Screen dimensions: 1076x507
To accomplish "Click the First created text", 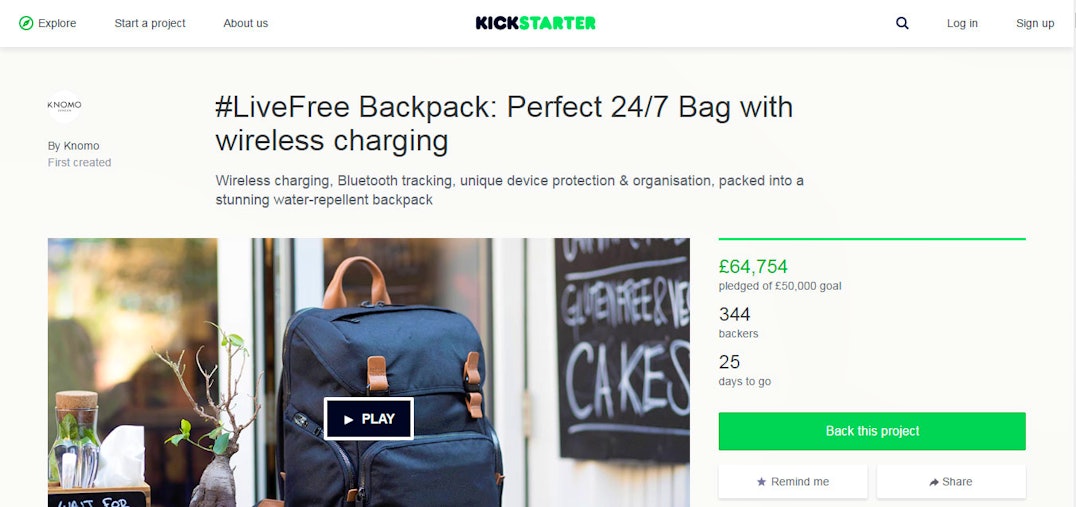I will point(79,163).
